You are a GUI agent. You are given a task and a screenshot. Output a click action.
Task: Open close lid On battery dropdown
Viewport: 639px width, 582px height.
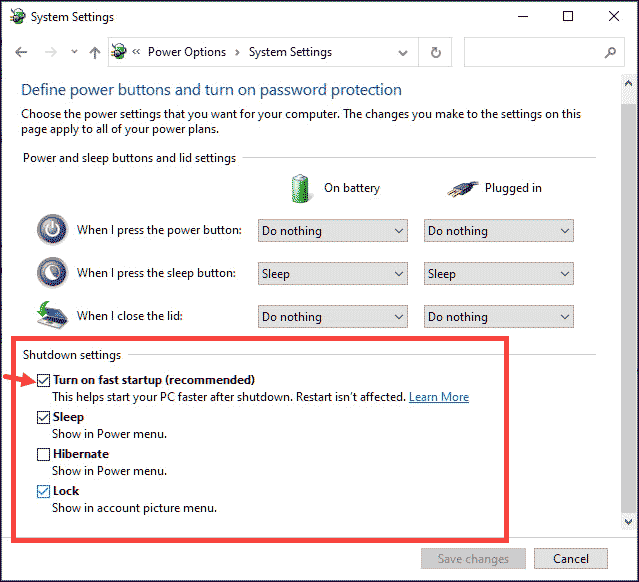pyautogui.click(x=333, y=317)
